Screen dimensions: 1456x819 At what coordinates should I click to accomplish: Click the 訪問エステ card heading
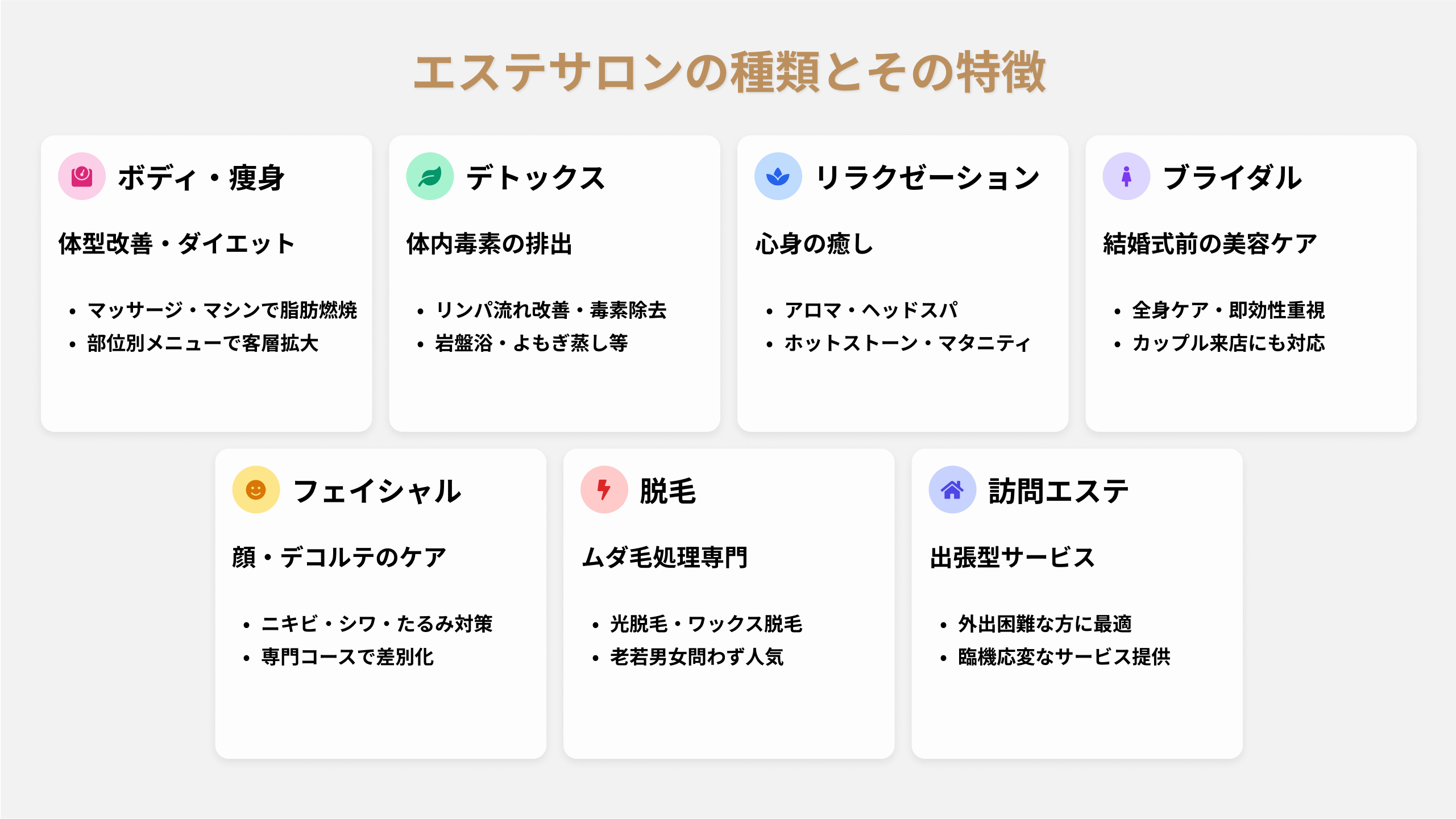(x=1058, y=492)
